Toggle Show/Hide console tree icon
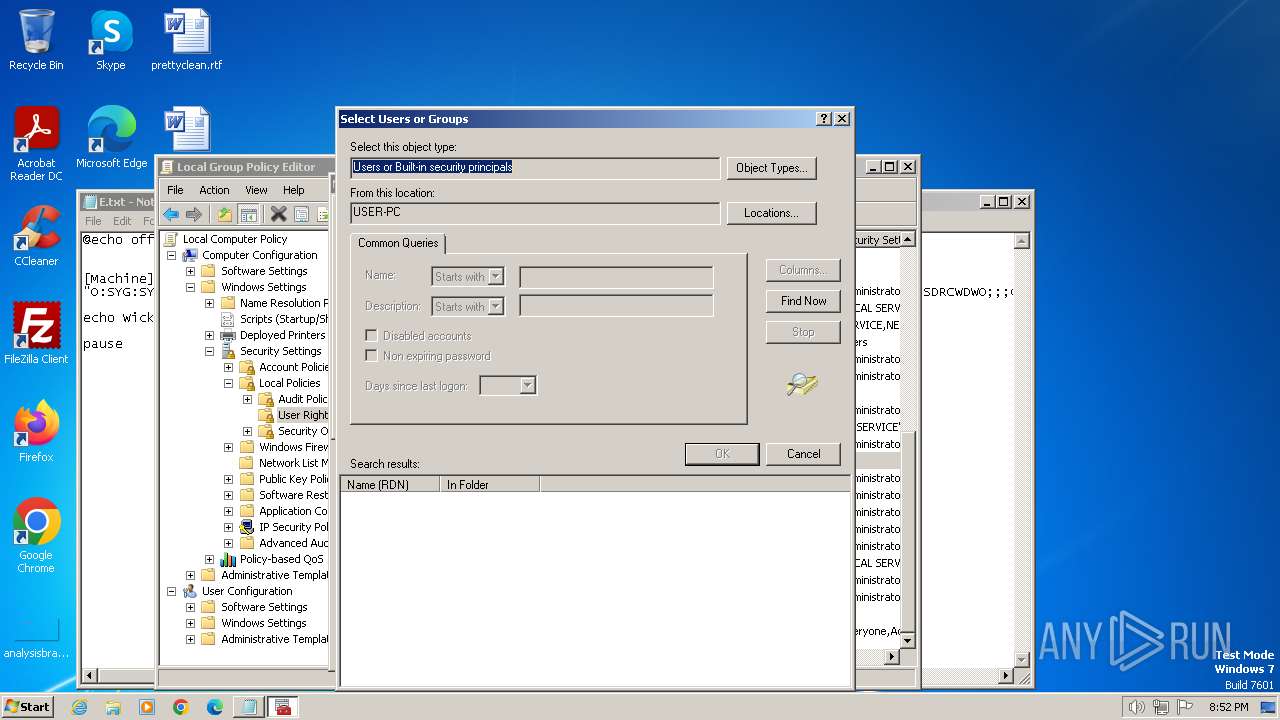This screenshot has height=720, width=1280. 249,214
